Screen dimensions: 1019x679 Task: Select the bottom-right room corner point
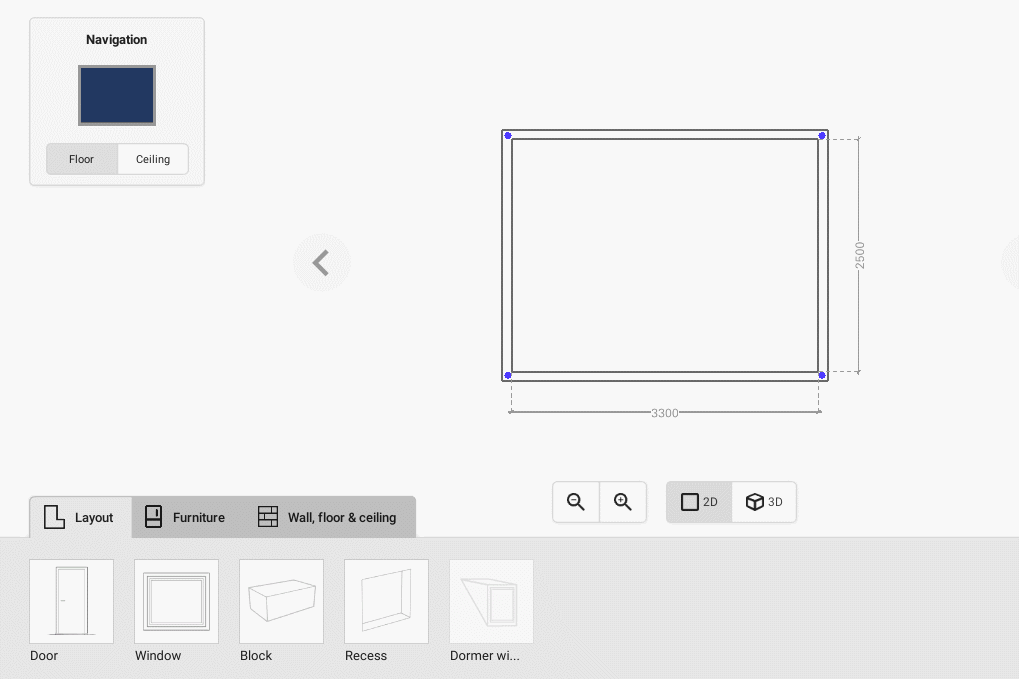822,375
